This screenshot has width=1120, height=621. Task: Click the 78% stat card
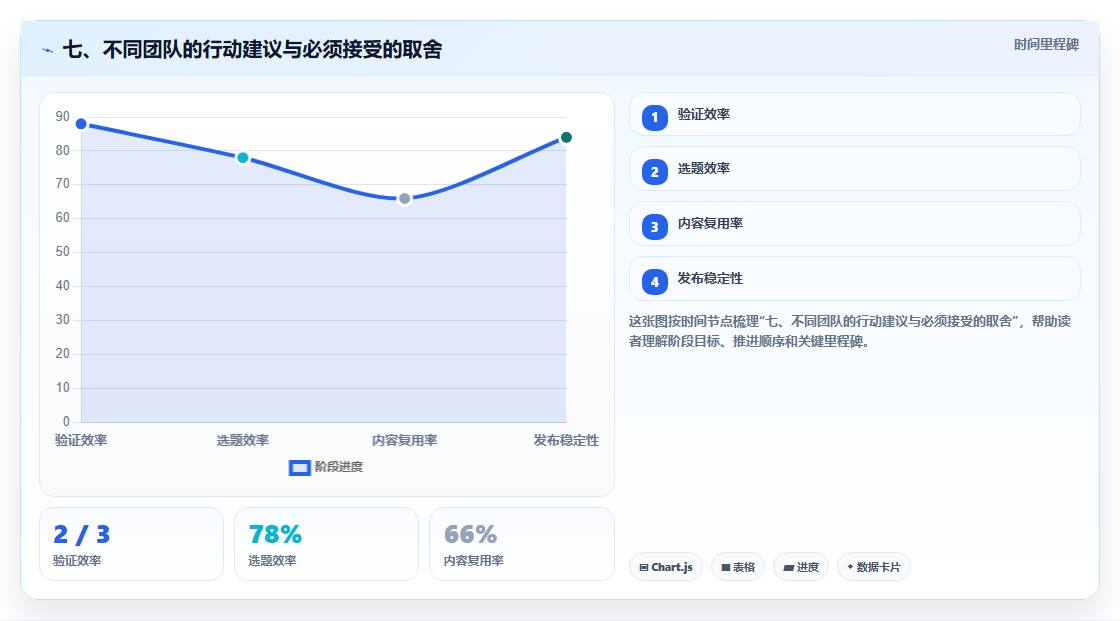tap(326, 545)
